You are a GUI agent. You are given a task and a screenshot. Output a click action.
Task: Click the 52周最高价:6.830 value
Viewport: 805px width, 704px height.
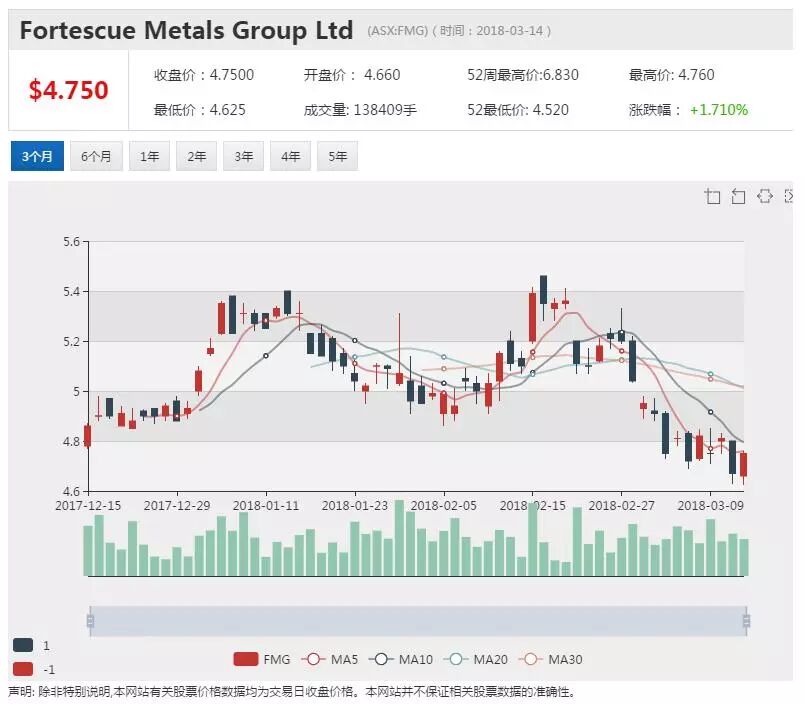[x=523, y=75]
